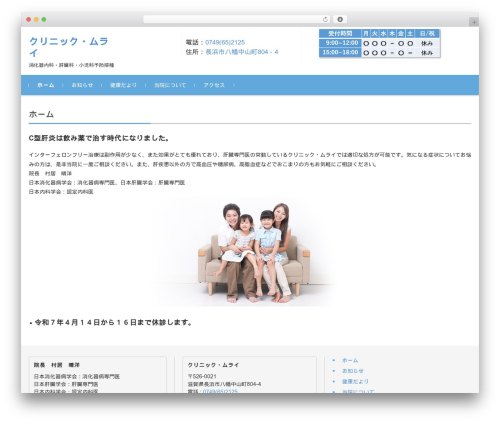Close the browser window with the red button
This screenshot has height=423, width=500.
tap(29, 19)
